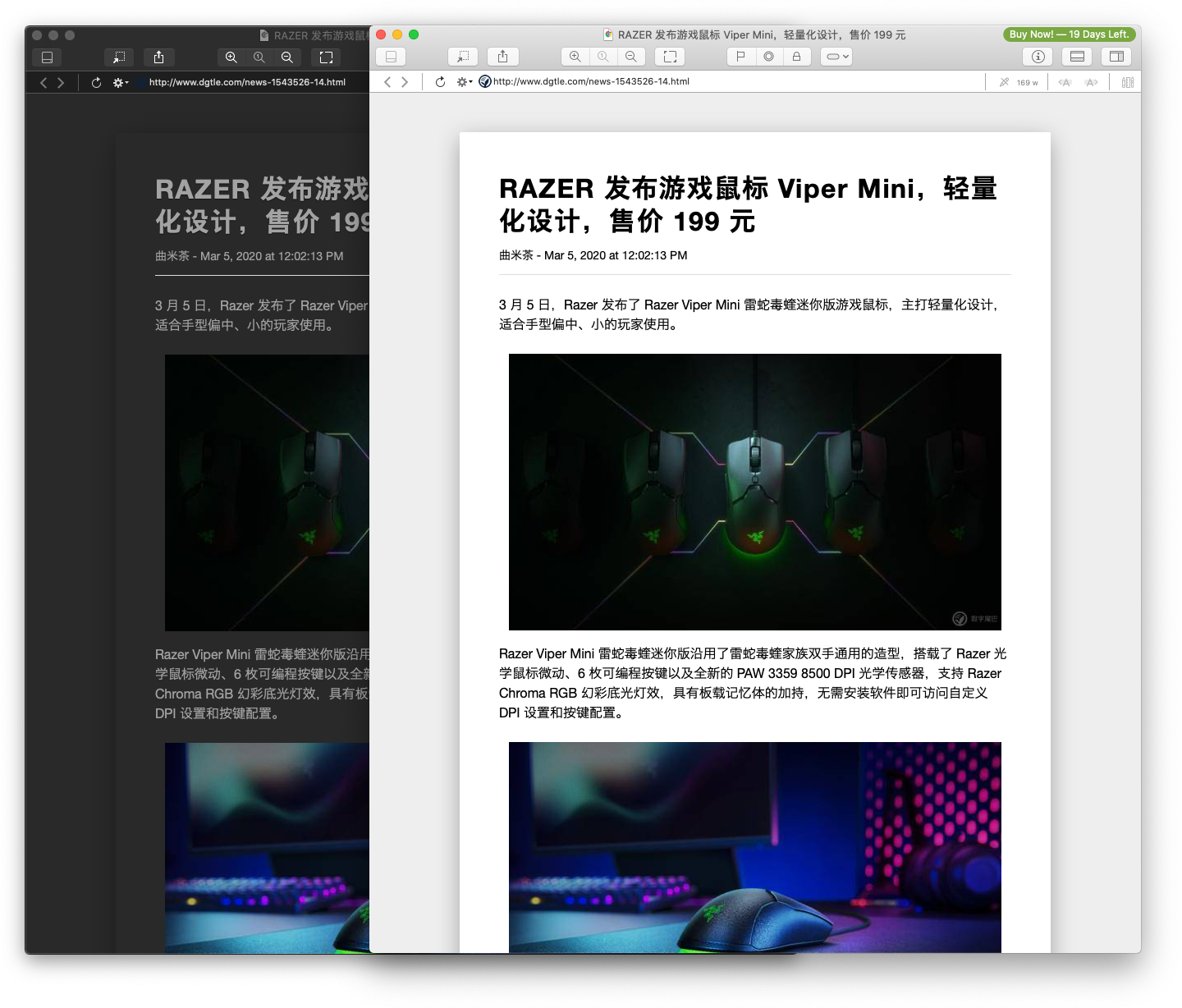
Task: Reset to actual size zoom in the light window
Action: pyautogui.click(x=603, y=57)
